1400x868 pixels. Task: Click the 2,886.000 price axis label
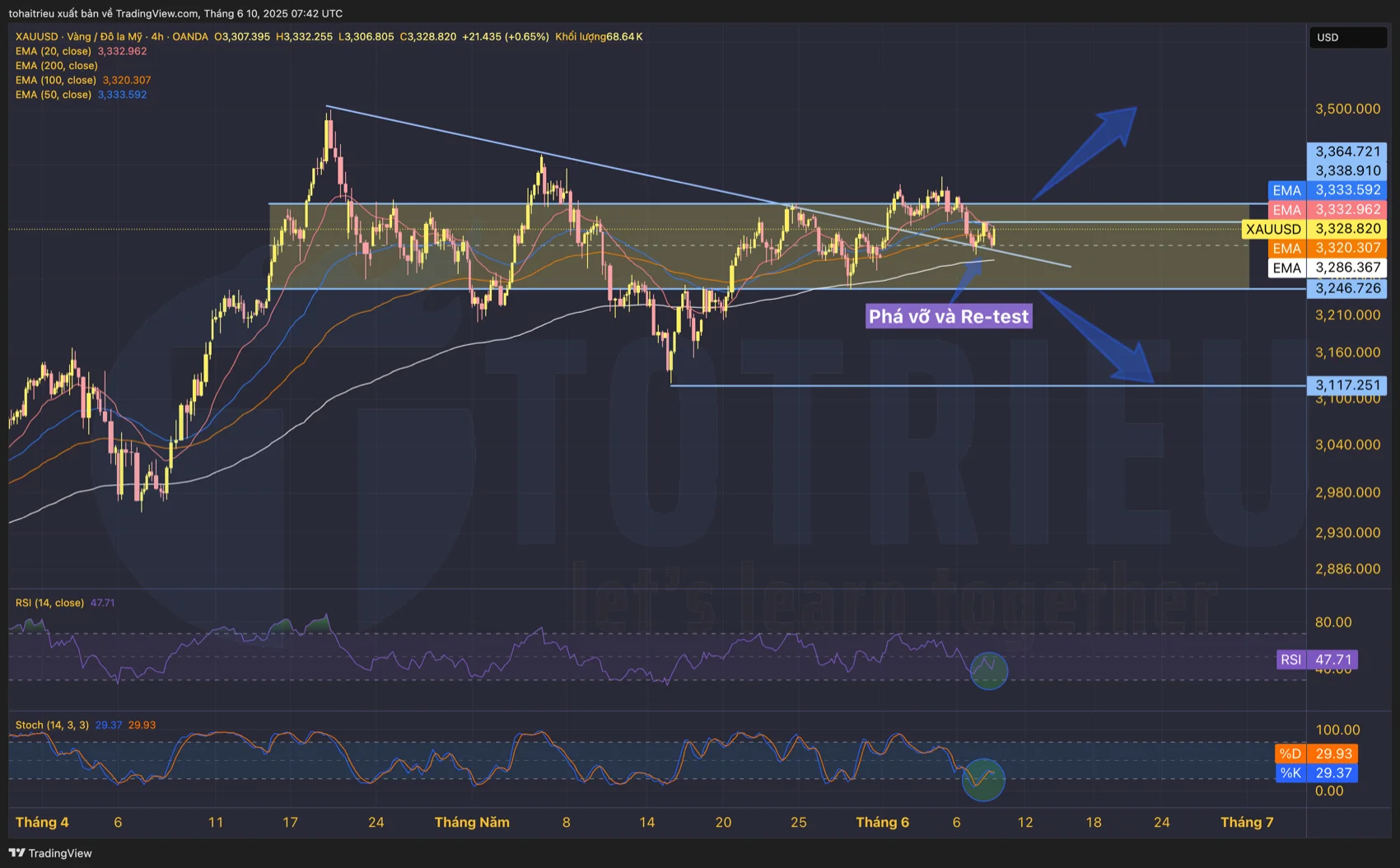1347,569
